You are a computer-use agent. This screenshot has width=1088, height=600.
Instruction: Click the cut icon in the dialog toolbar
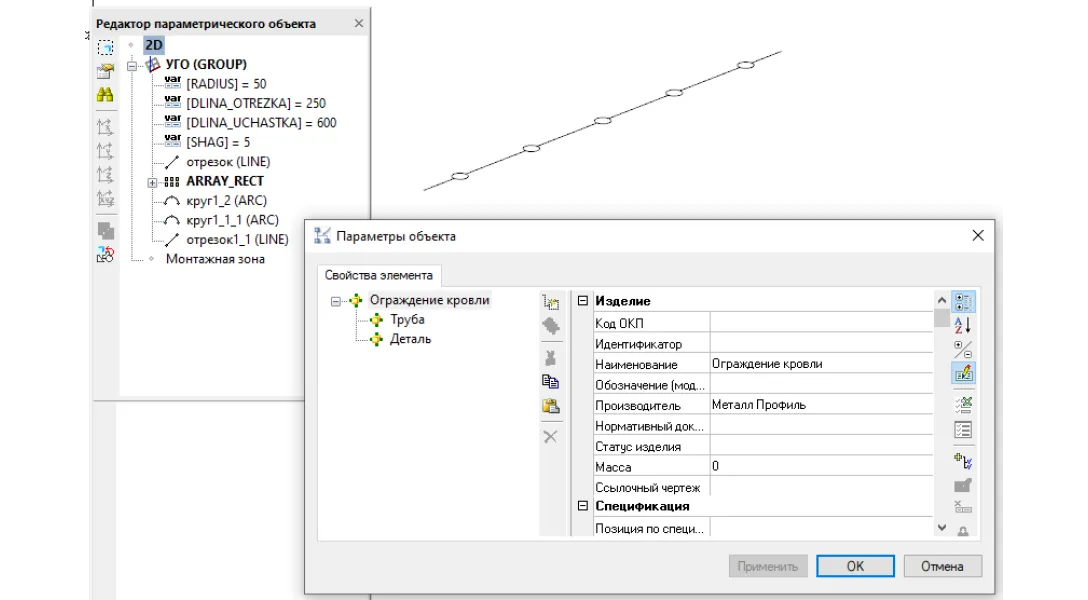click(551, 358)
